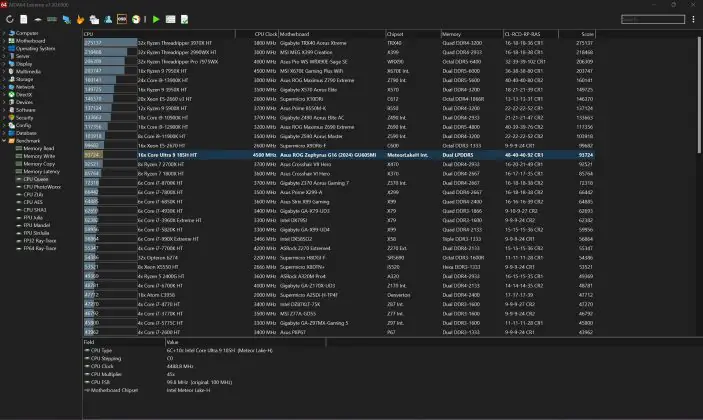Select the 16x Ryzen 9 7950X row

pyautogui.click(x=339, y=71)
